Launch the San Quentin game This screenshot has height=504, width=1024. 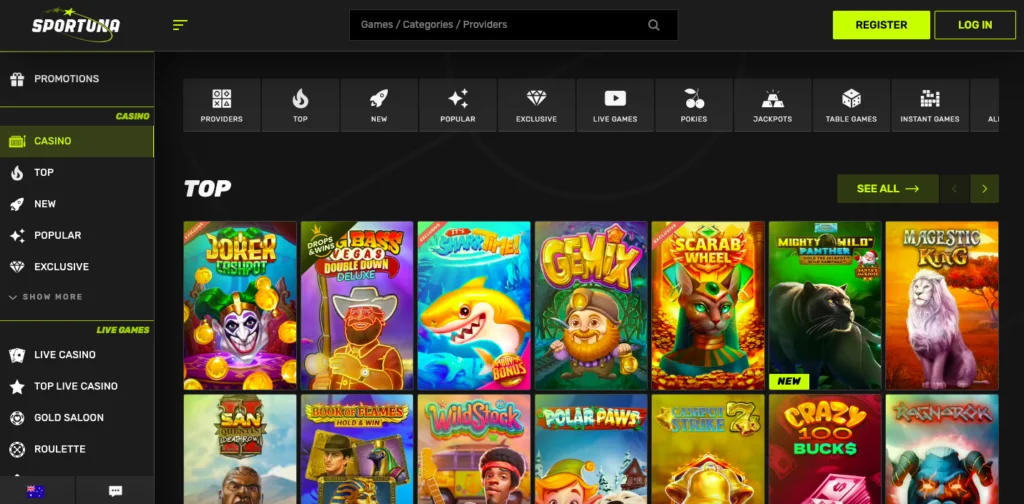pyautogui.click(x=240, y=449)
